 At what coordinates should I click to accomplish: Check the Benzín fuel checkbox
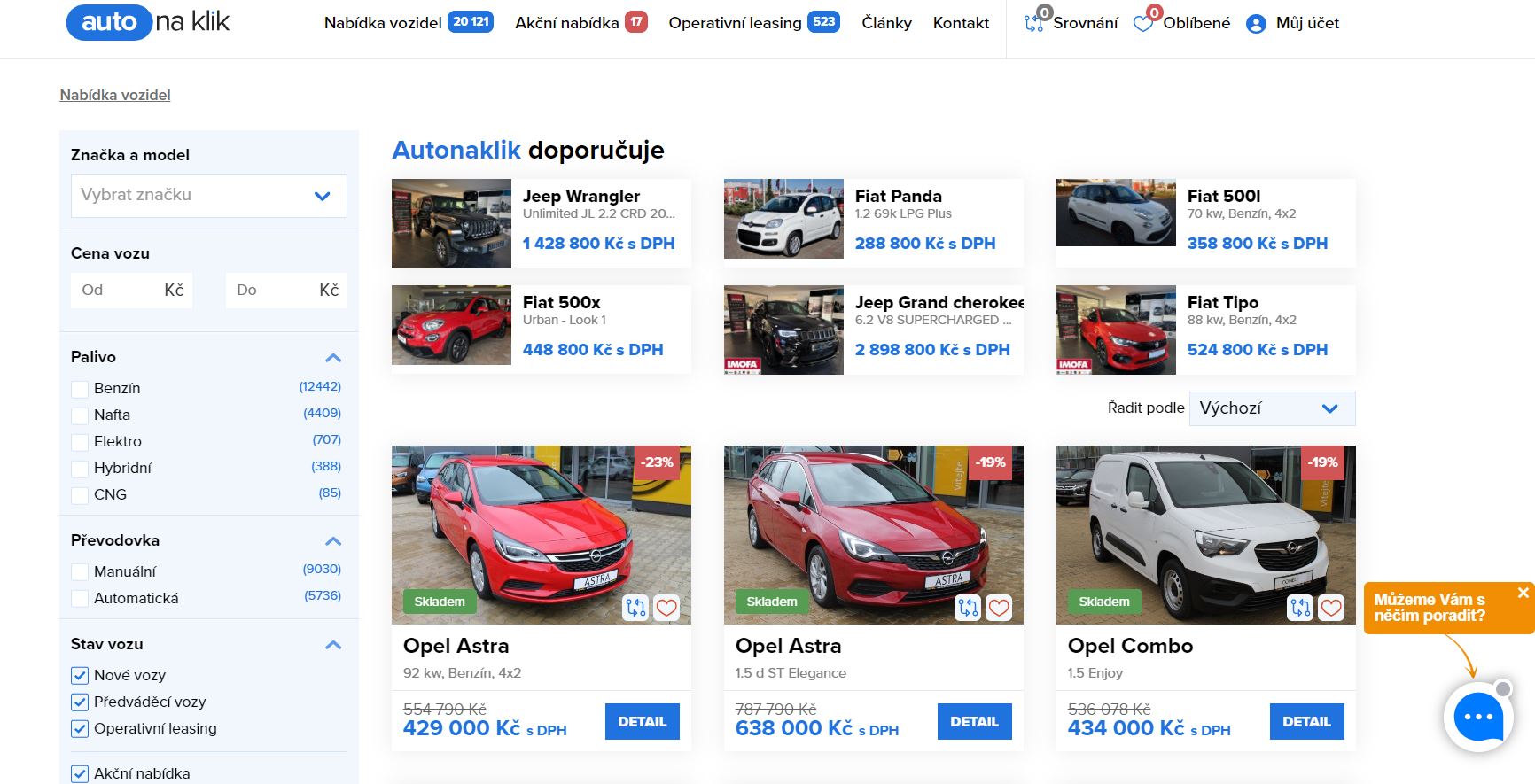[80, 389]
